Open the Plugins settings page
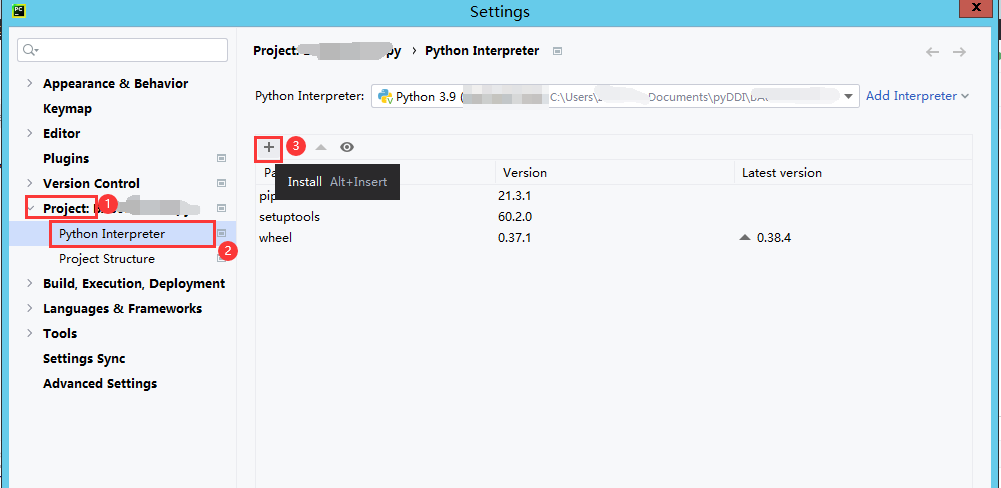Viewport: 1001px width, 488px height. click(66, 158)
